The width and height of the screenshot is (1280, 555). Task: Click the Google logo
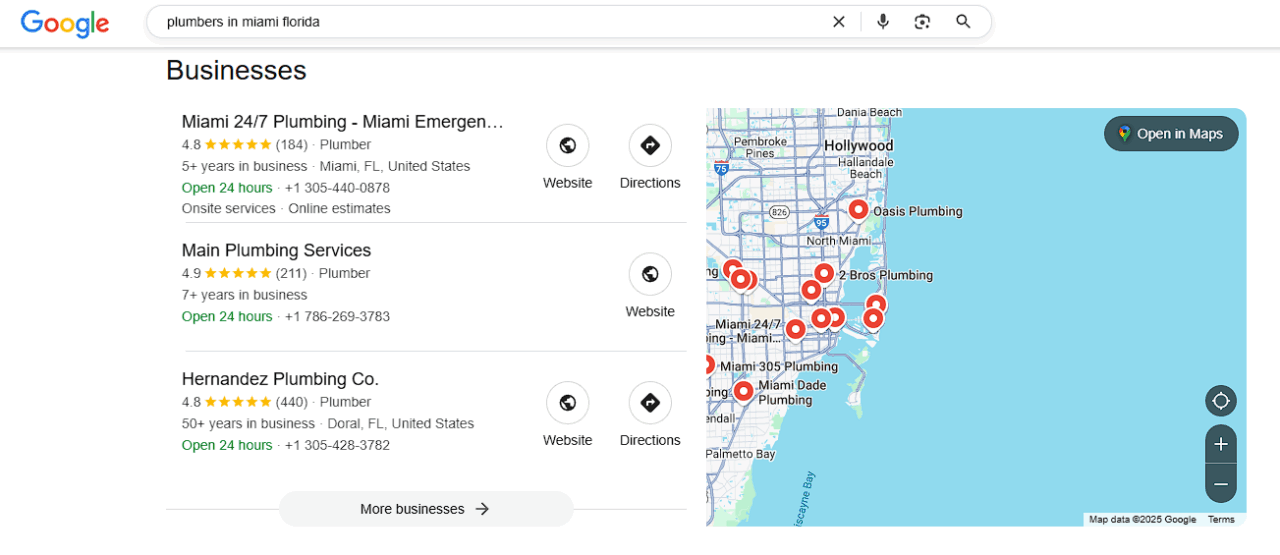65,23
